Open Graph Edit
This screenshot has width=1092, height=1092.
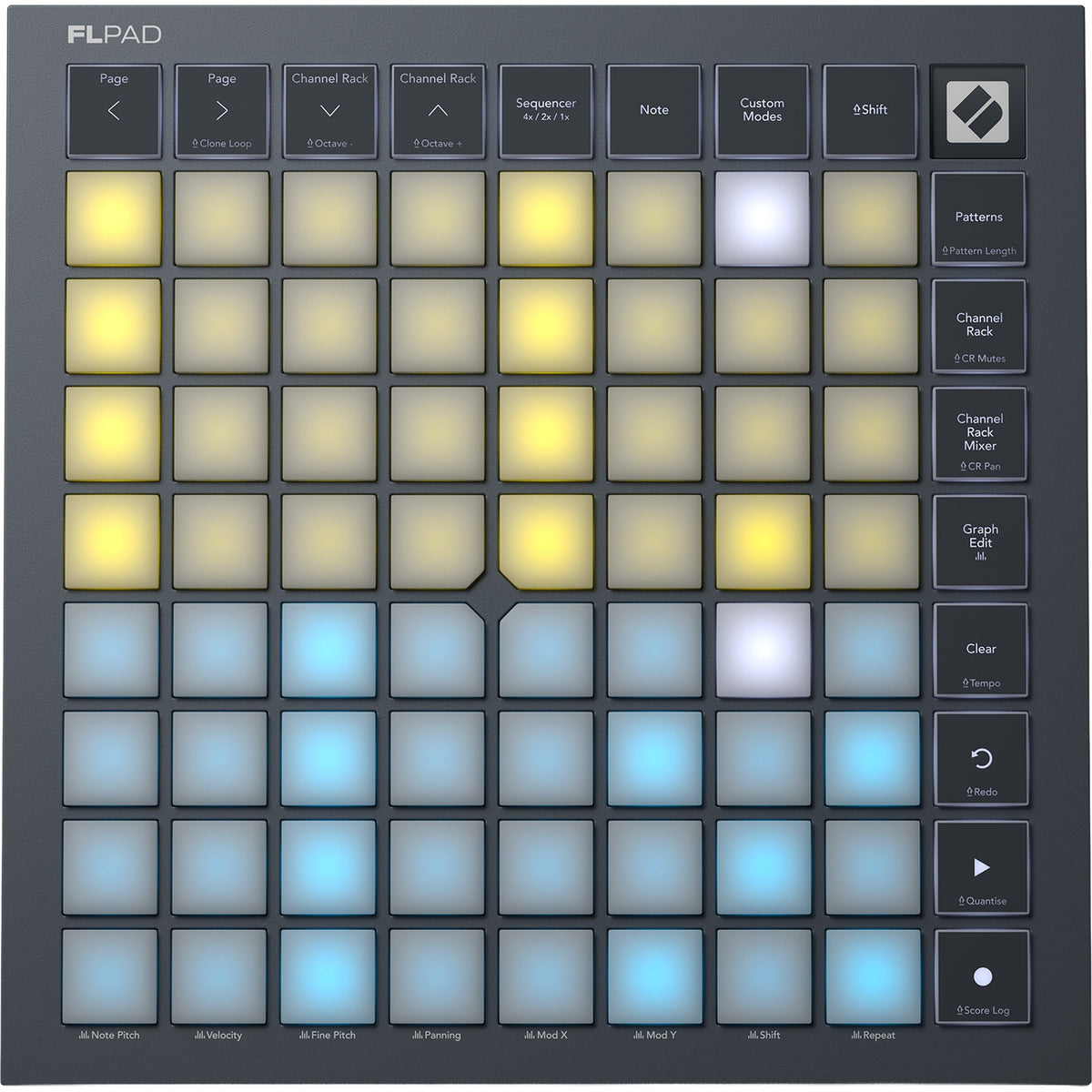click(980, 542)
